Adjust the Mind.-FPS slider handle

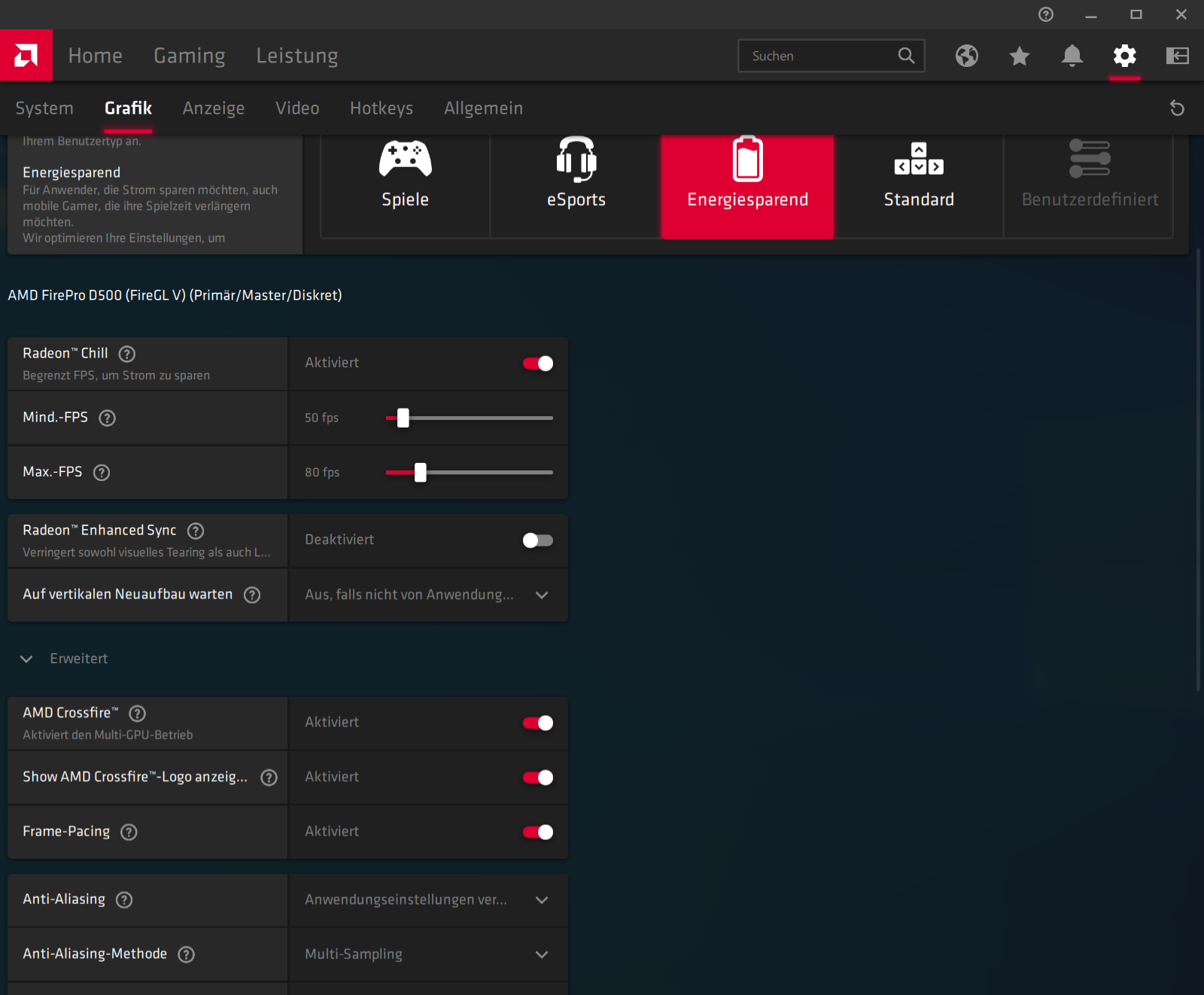403,418
